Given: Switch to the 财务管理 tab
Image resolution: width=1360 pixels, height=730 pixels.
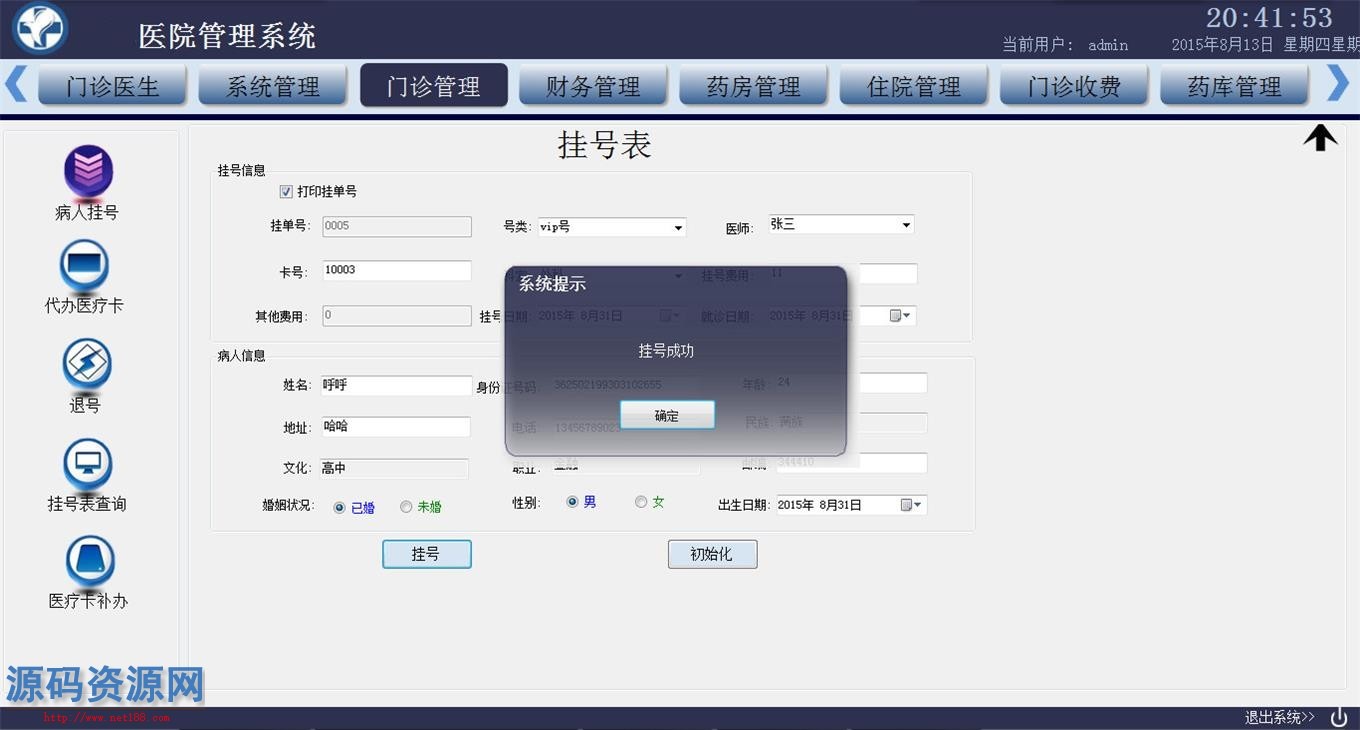Looking at the screenshot, I should point(593,86).
